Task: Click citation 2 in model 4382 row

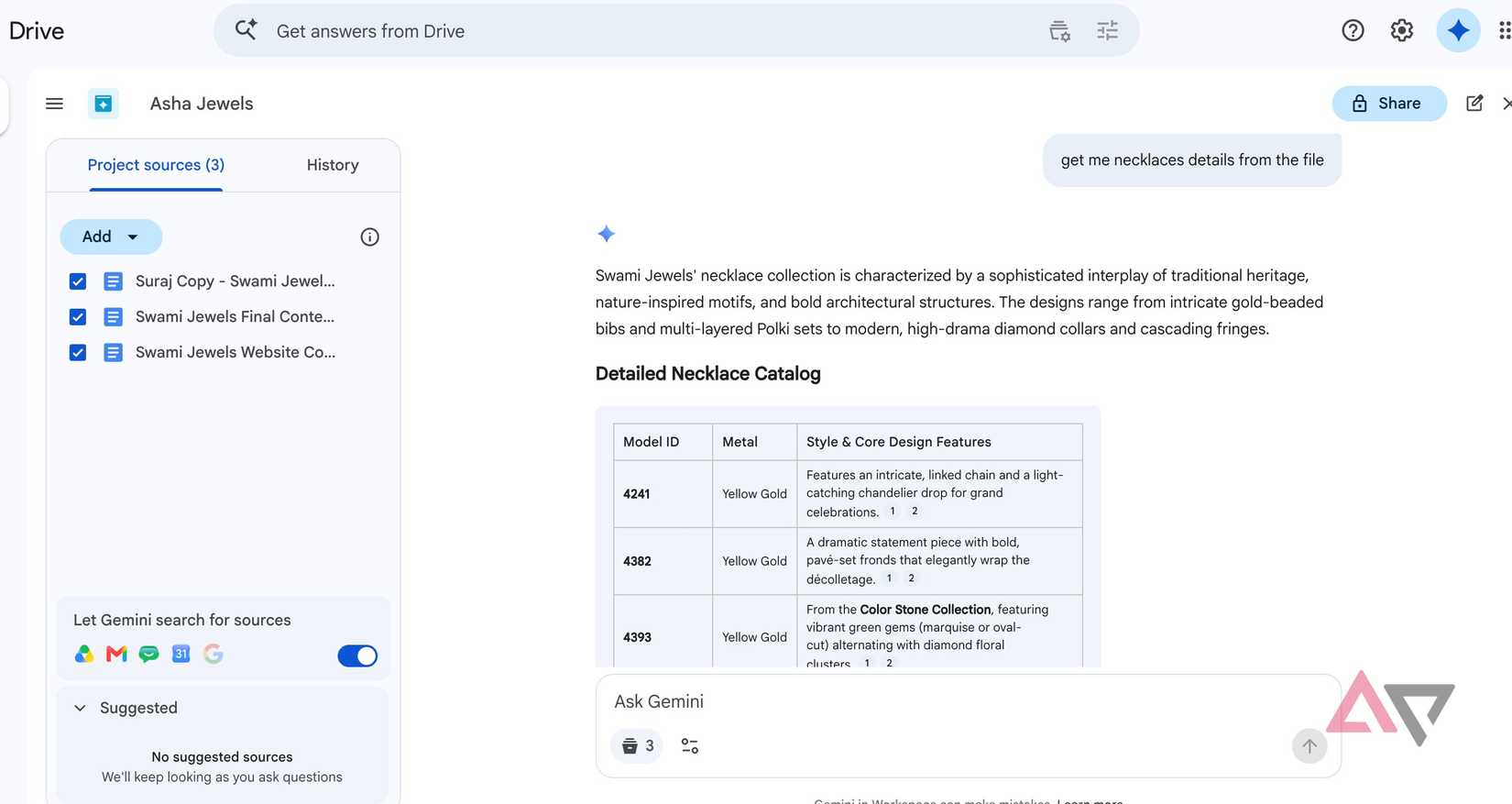Action: pos(911,578)
